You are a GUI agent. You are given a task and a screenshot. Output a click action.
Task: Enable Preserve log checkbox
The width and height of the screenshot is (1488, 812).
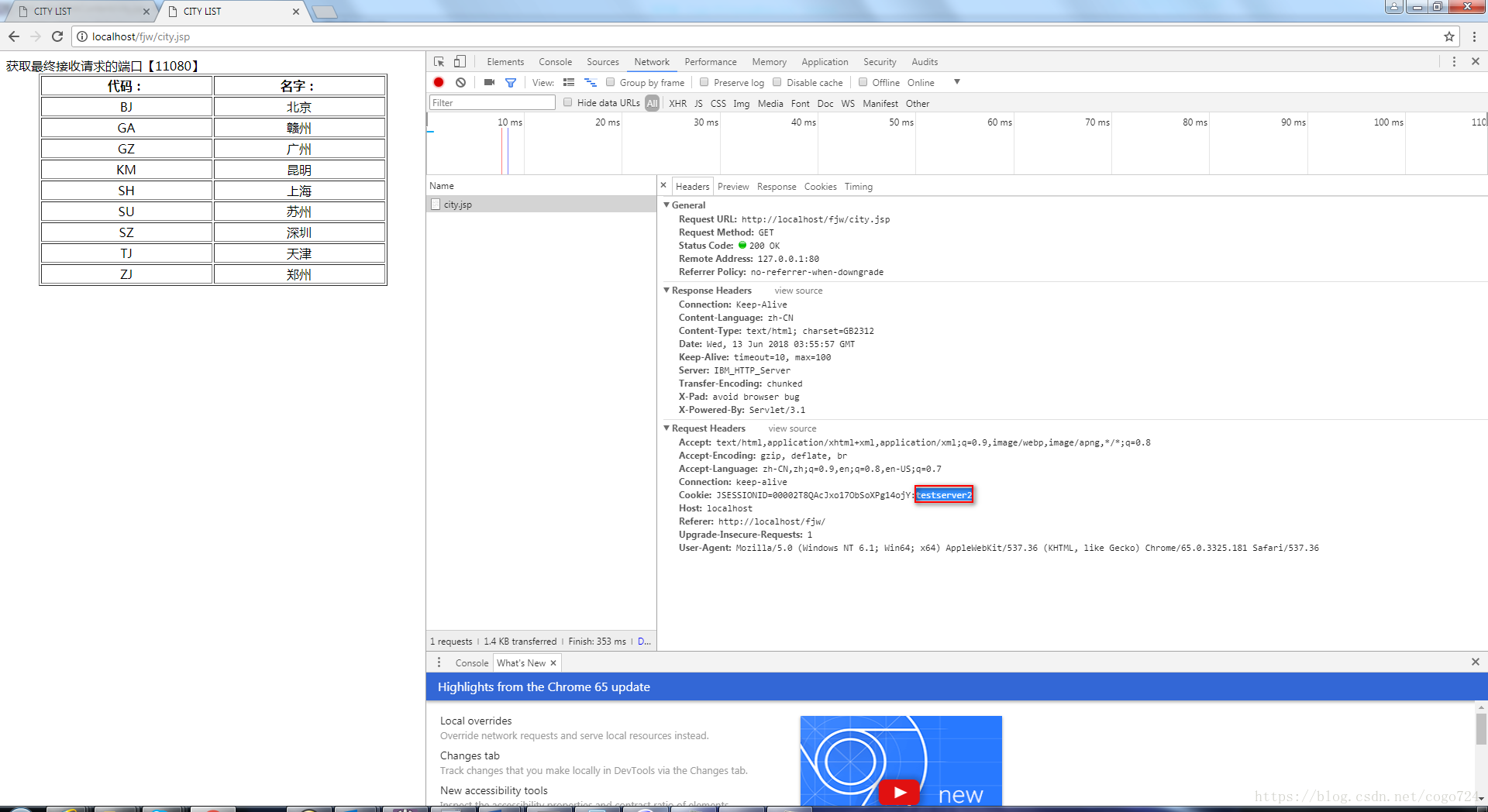(704, 82)
